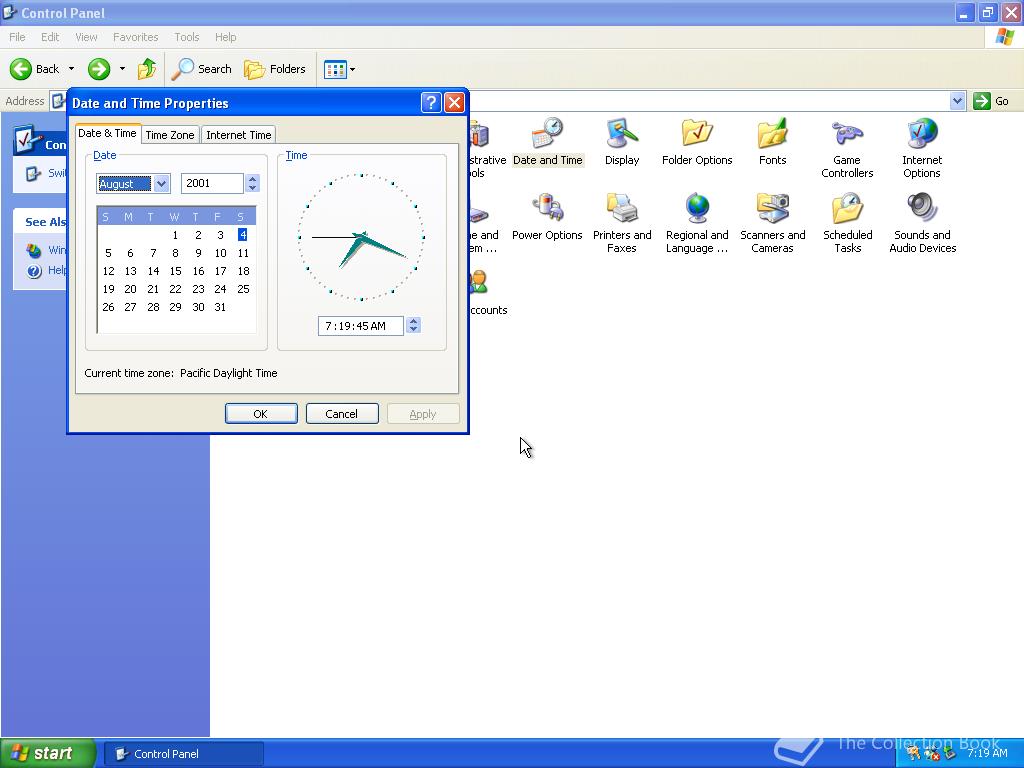Open Scanners and Cameras icon
This screenshot has height=768, width=1024.
click(x=772, y=224)
